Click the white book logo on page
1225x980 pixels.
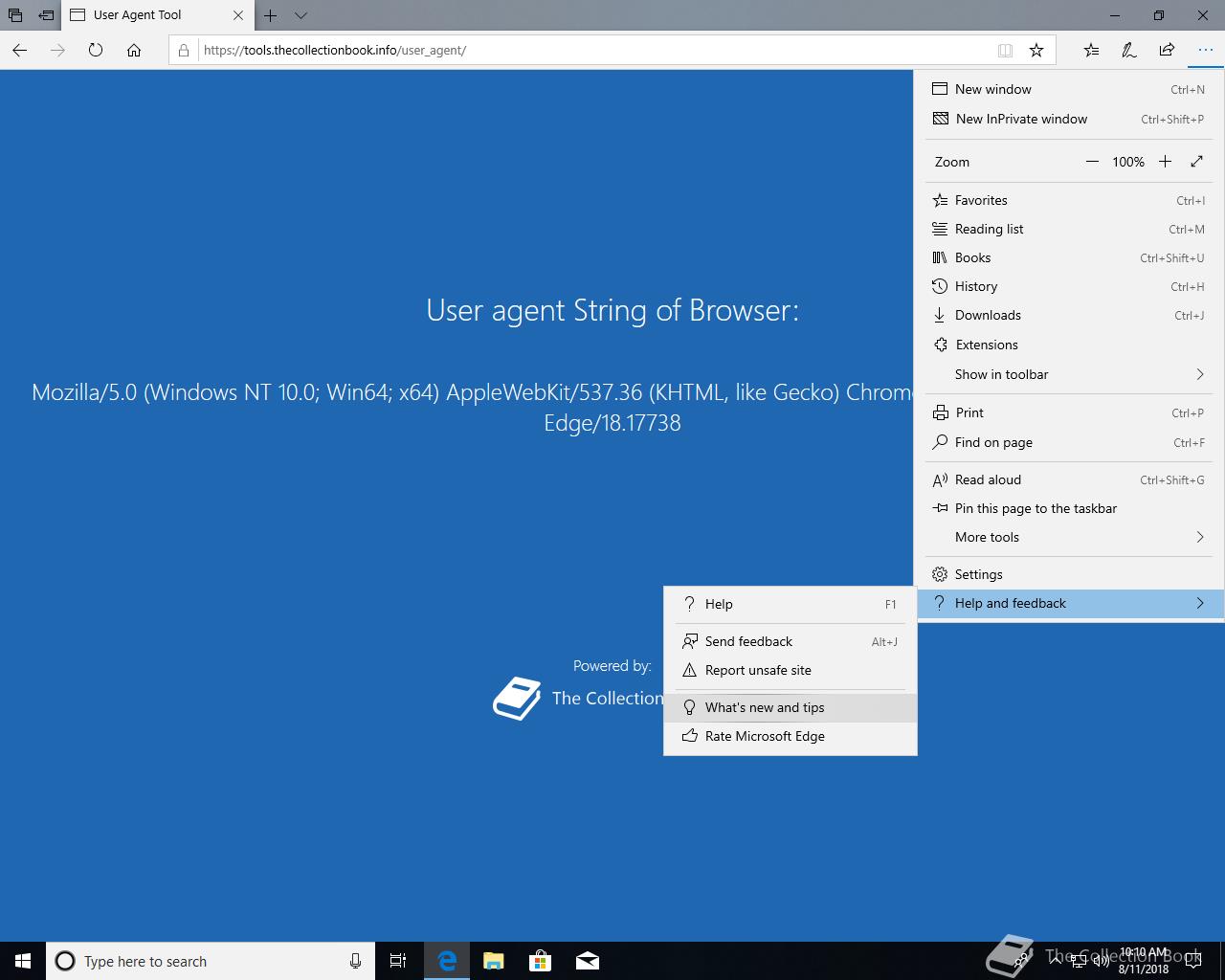pos(517,699)
